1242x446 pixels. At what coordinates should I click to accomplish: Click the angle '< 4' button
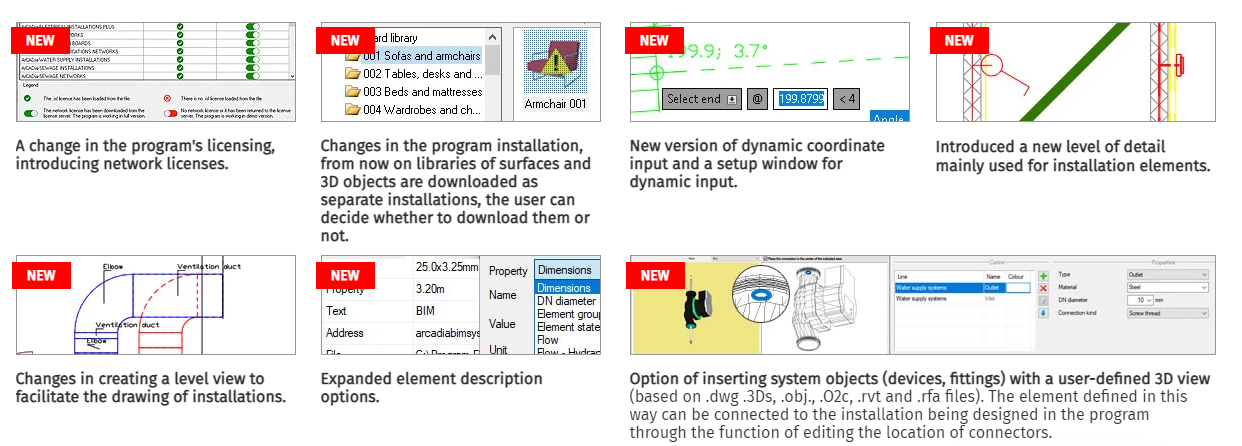click(846, 99)
